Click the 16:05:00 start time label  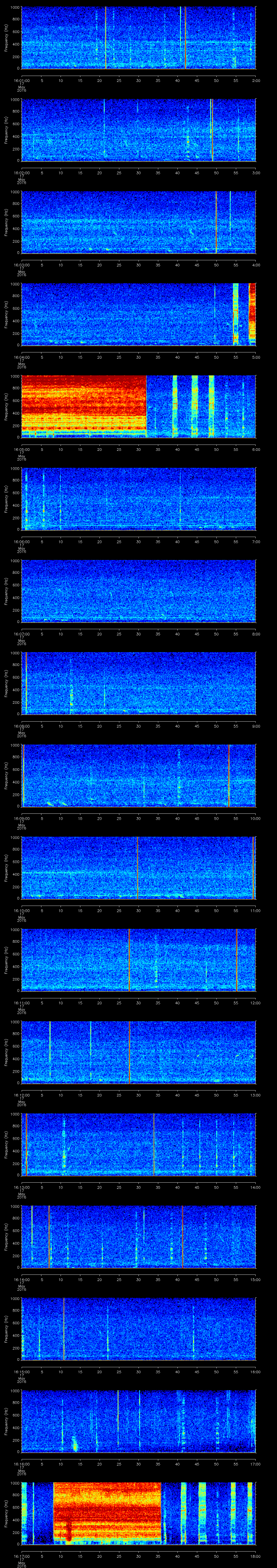(x=21, y=449)
